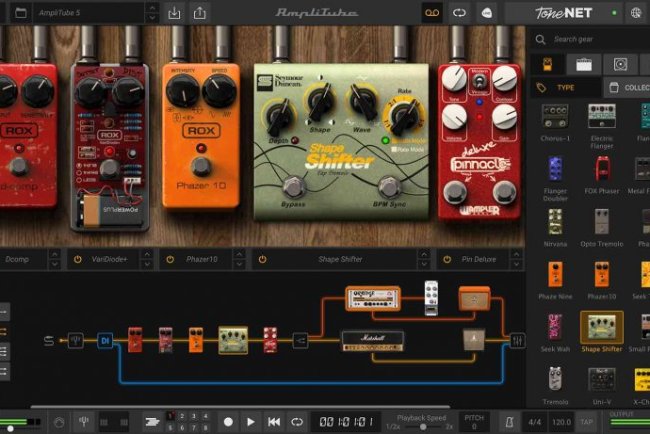Open the Dcomp slot model selector arrows
The height and width of the screenshot is (434, 650).
coord(54,259)
